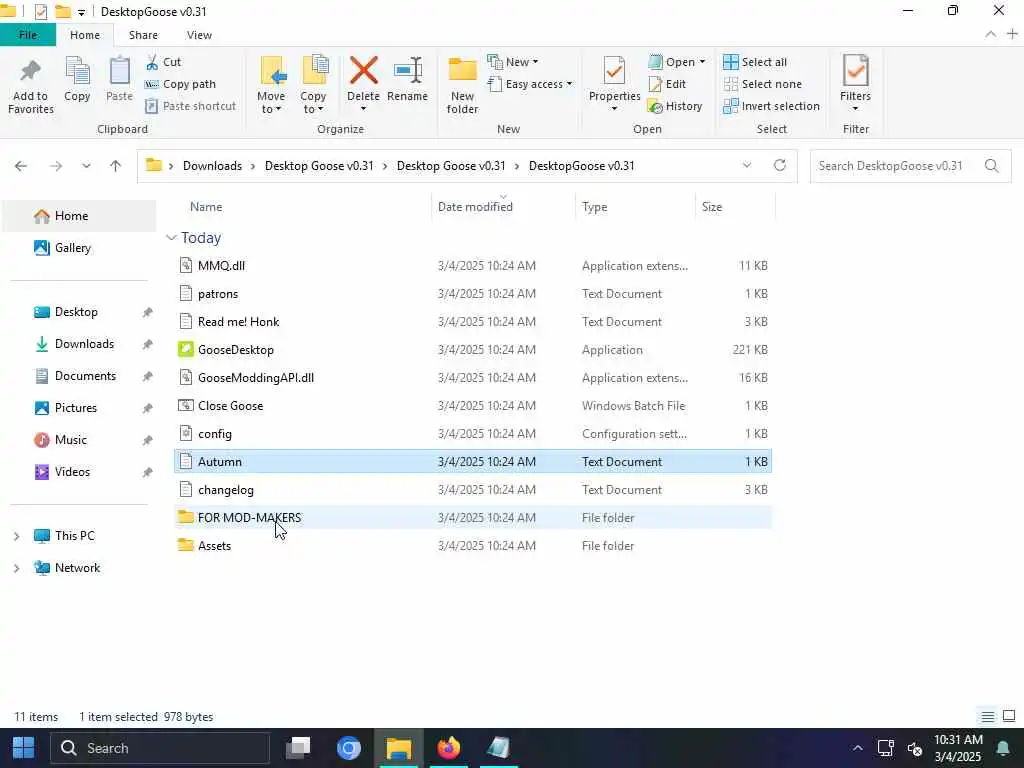Rename the selected Autumn file
Image resolution: width=1024 pixels, height=768 pixels.
tap(408, 80)
